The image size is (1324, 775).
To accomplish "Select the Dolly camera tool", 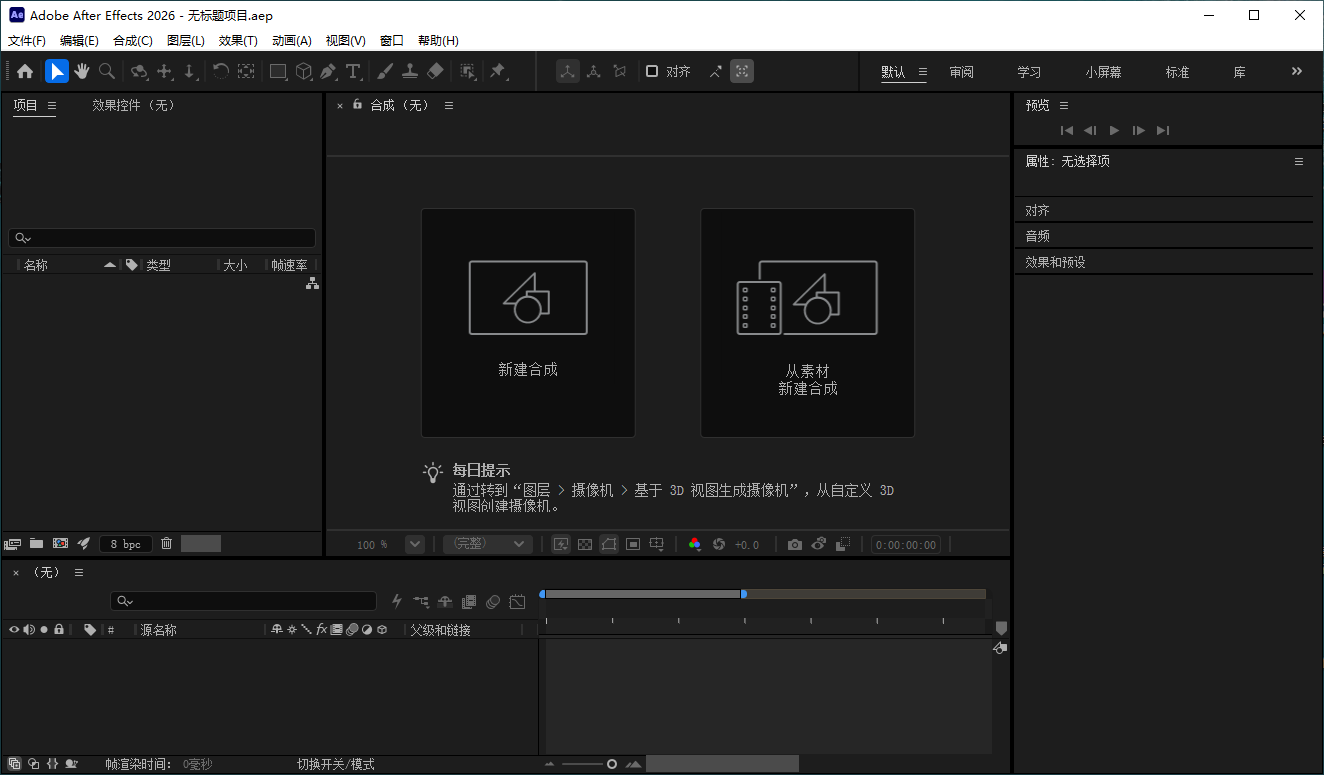I will click(x=190, y=71).
